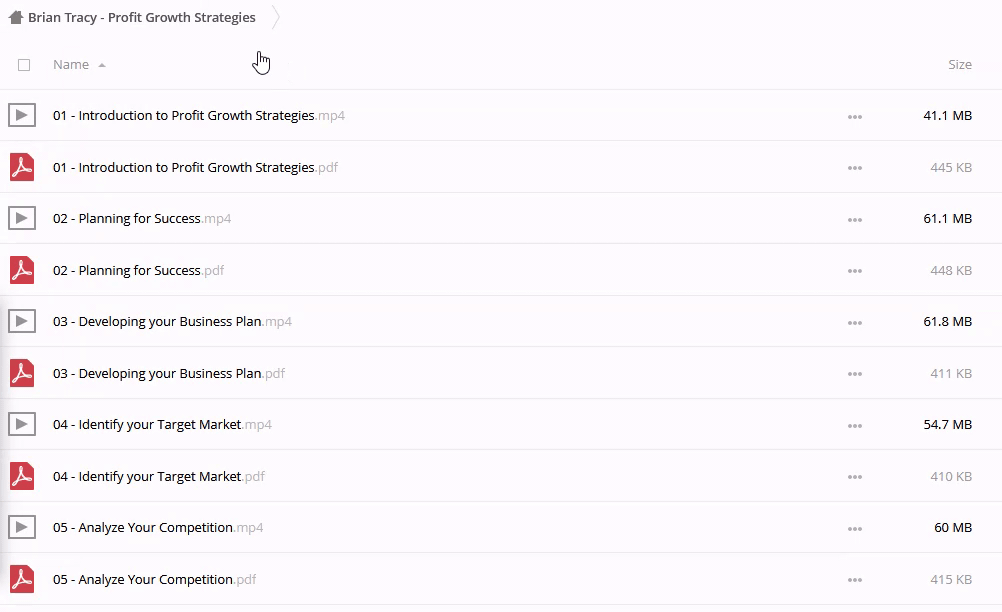Screen dimensions: 1002x612
Task: Click the home icon in the breadcrumb
Action: point(15,17)
